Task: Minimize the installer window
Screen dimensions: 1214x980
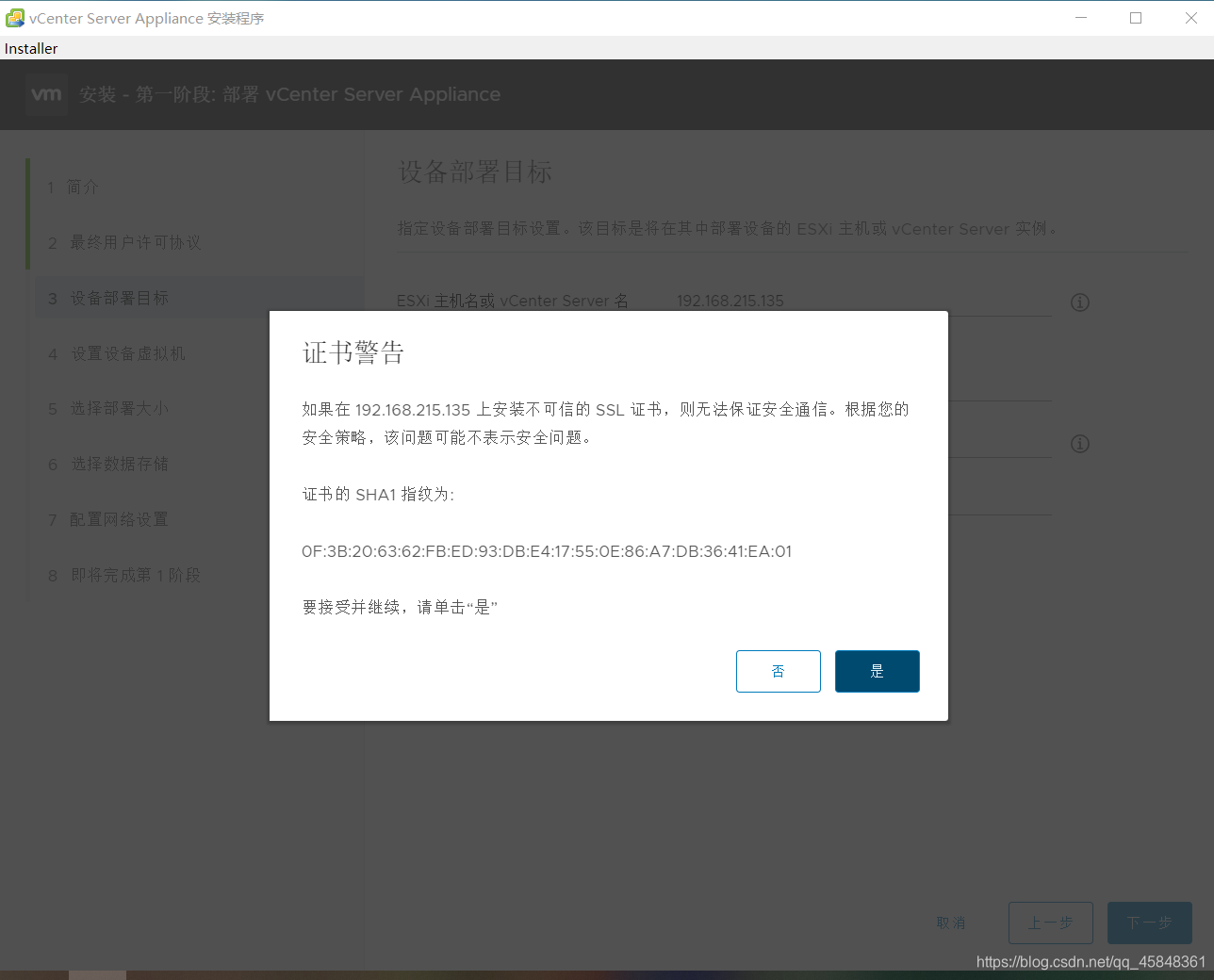Action: pos(1081,18)
